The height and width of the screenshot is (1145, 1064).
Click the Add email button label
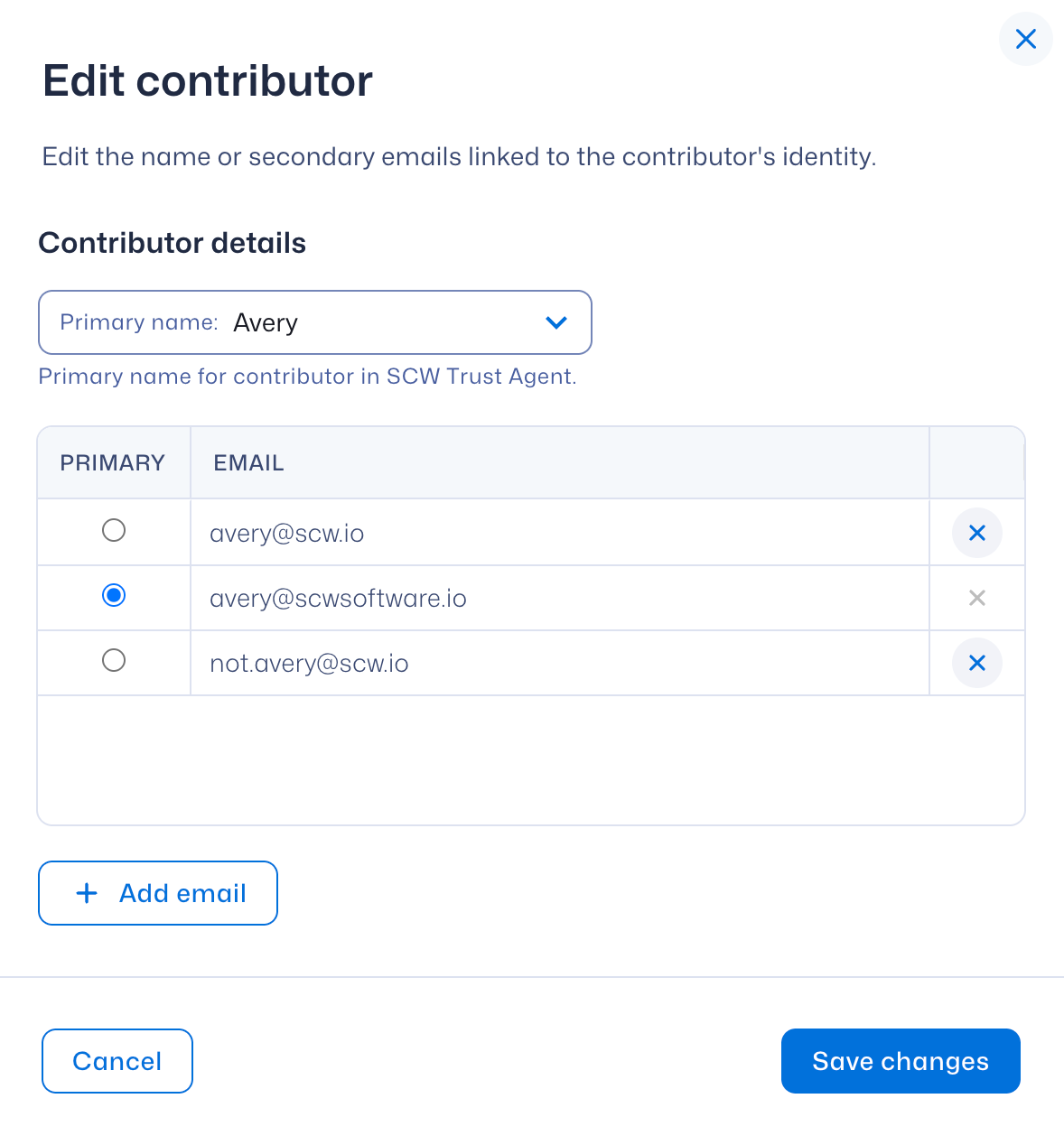point(182,893)
